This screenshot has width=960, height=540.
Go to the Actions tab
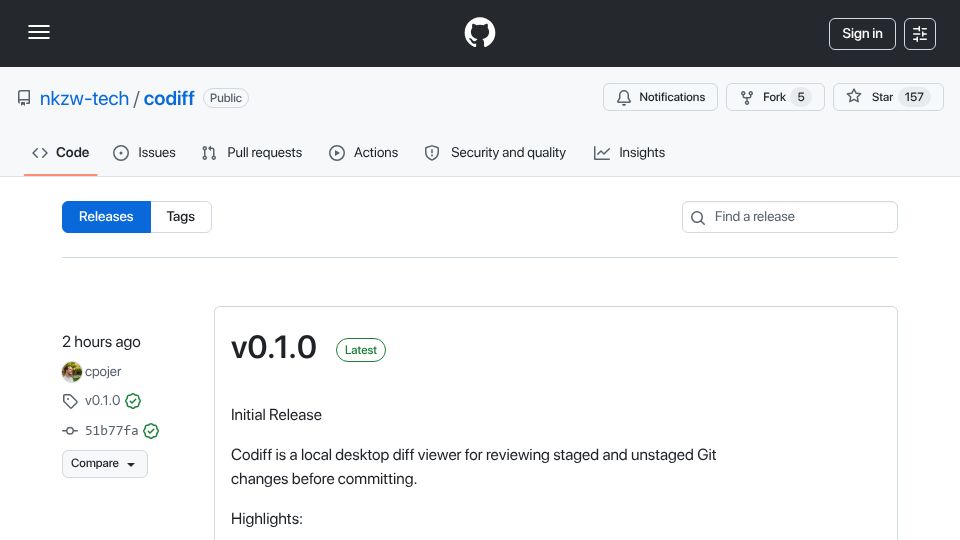(x=364, y=152)
